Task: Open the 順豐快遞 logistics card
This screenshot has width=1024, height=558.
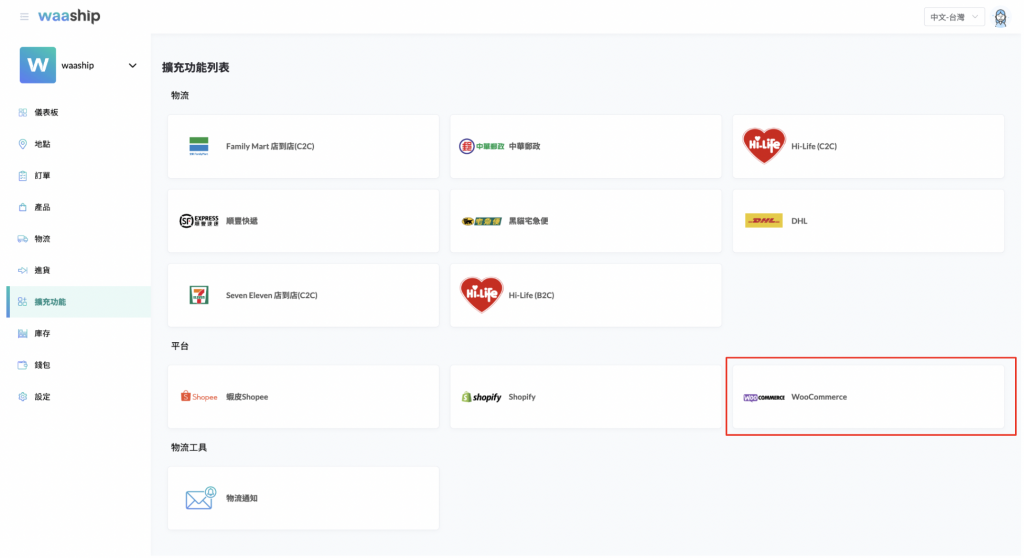Action: tap(303, 221)
